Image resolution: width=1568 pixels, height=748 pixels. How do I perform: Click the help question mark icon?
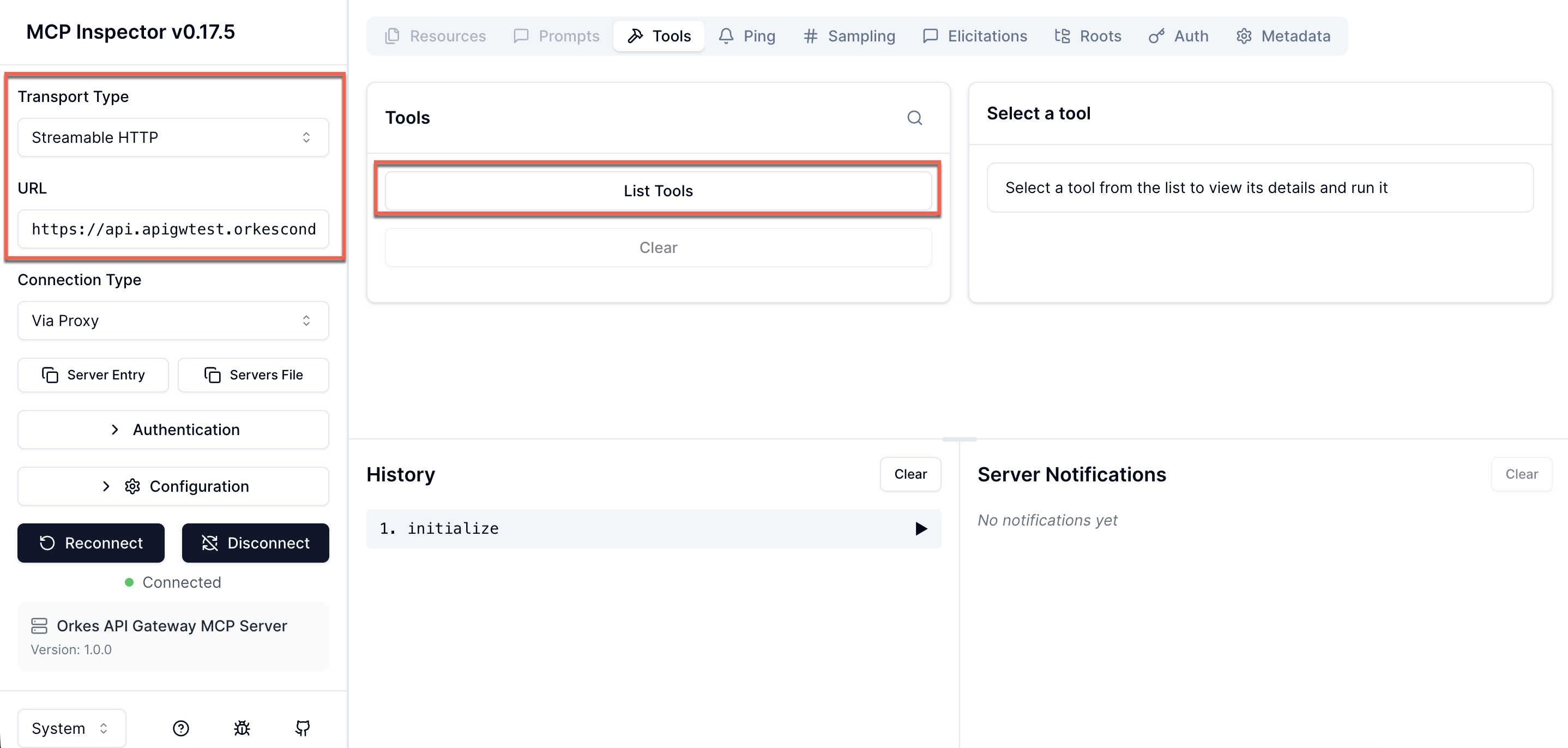pyautogui.click(x=181, y=728)
